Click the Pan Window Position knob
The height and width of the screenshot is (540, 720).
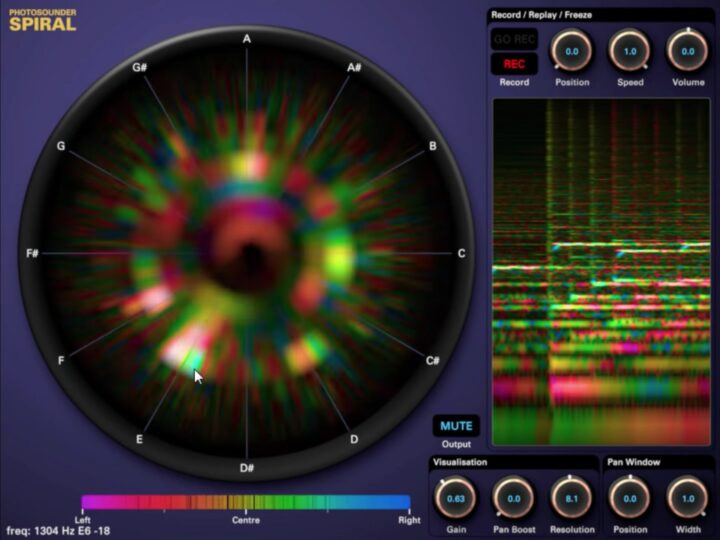[x=630, y=498]
